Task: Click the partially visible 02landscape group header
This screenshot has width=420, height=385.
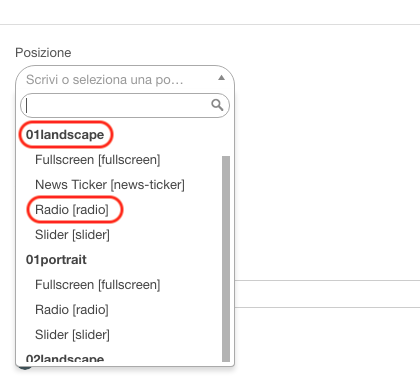Action: pyautogui.click(x=65, y=359)
